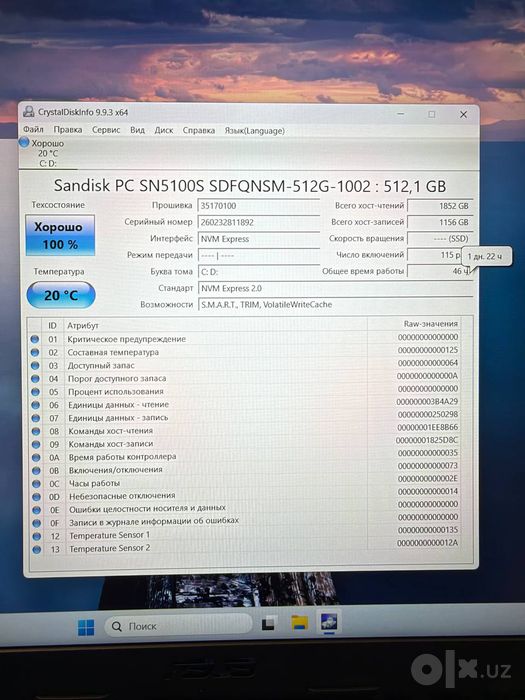This screenshot has width=525, height=700.
Task: Select the Temperature Sensor 1 attribute text
Action: tap(109, 535)
